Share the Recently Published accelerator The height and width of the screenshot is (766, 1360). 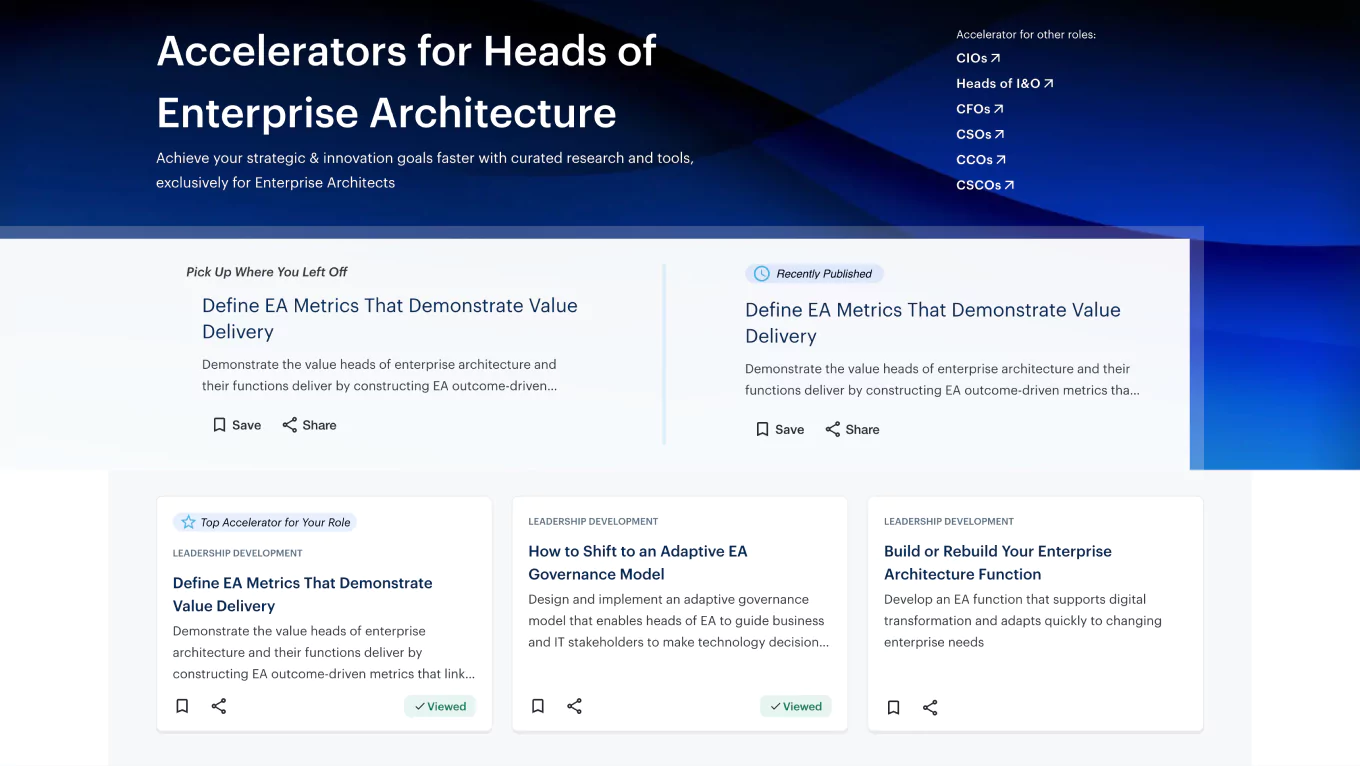pyautogui.click(x=852, y=429)
